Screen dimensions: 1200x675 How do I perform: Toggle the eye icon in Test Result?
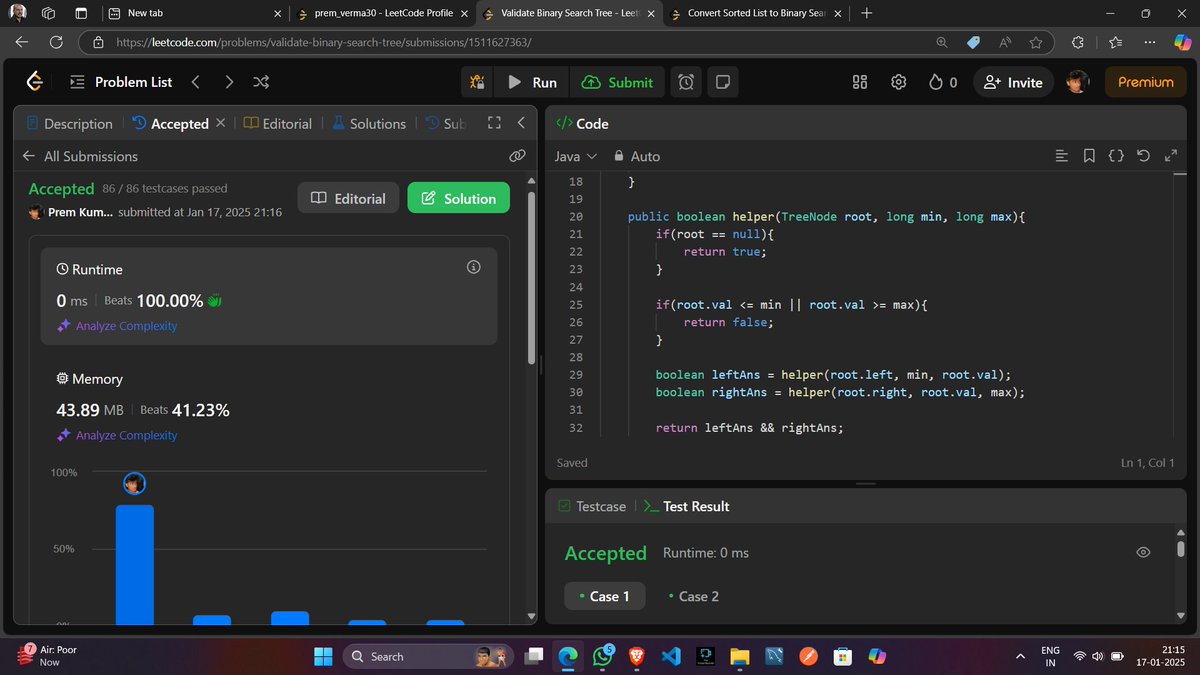coord(1144,553)
